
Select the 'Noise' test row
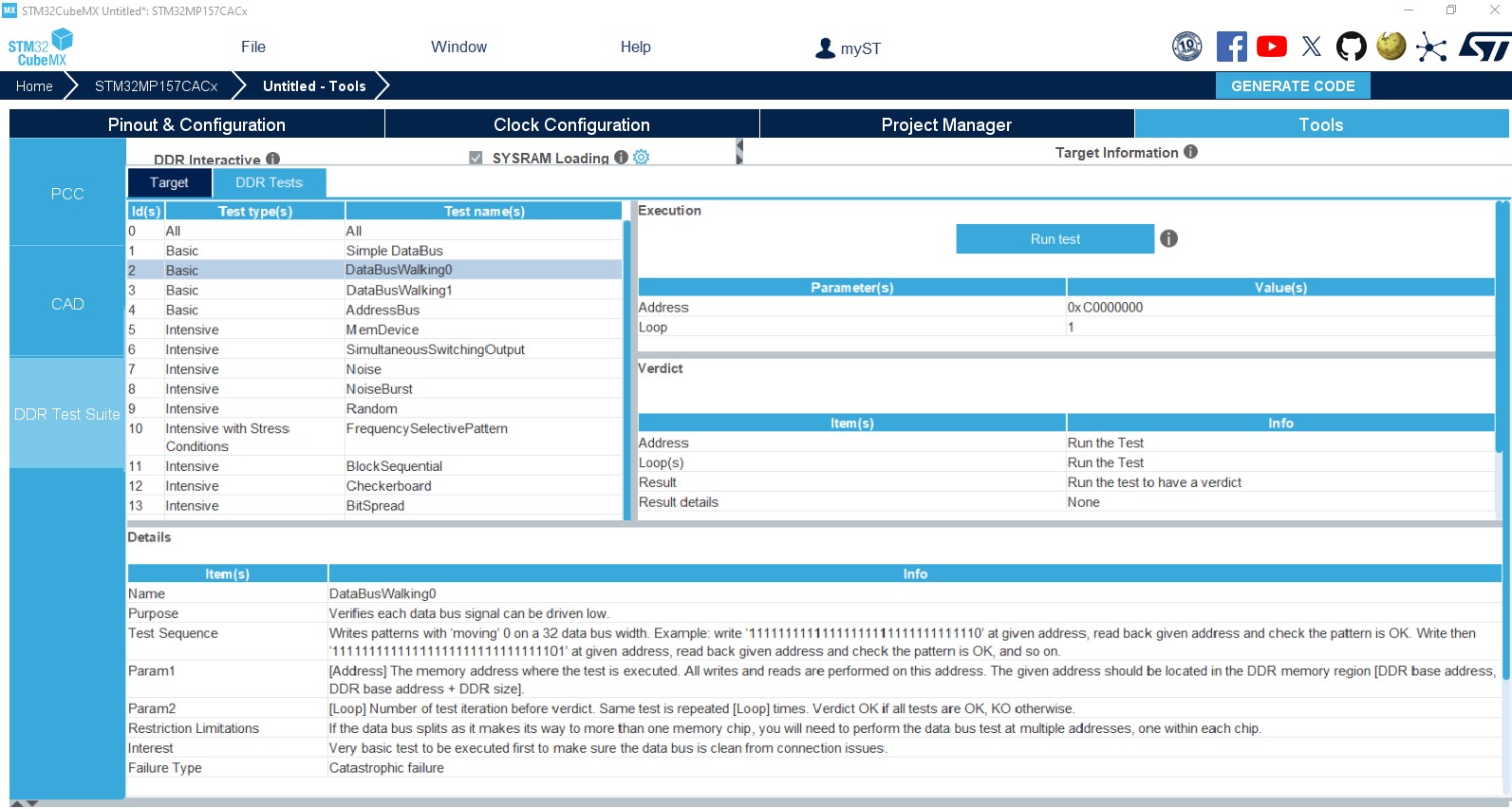click(x=375, y=369)
